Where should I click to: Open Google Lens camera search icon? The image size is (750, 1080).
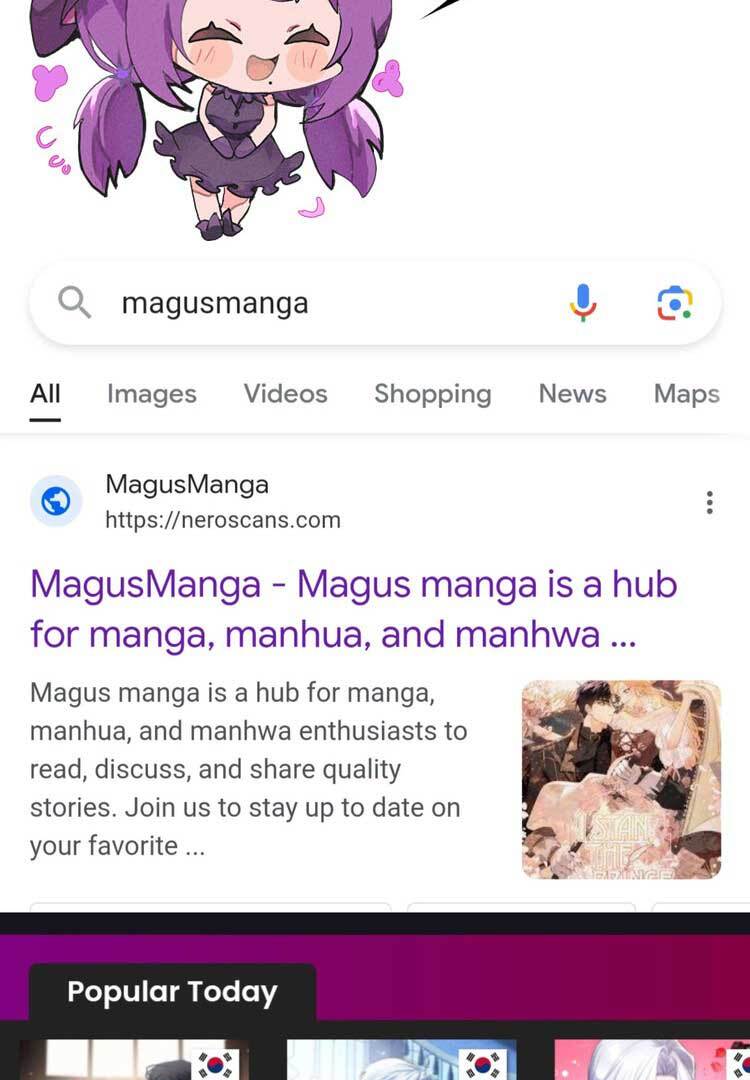(x=674, y=303)
